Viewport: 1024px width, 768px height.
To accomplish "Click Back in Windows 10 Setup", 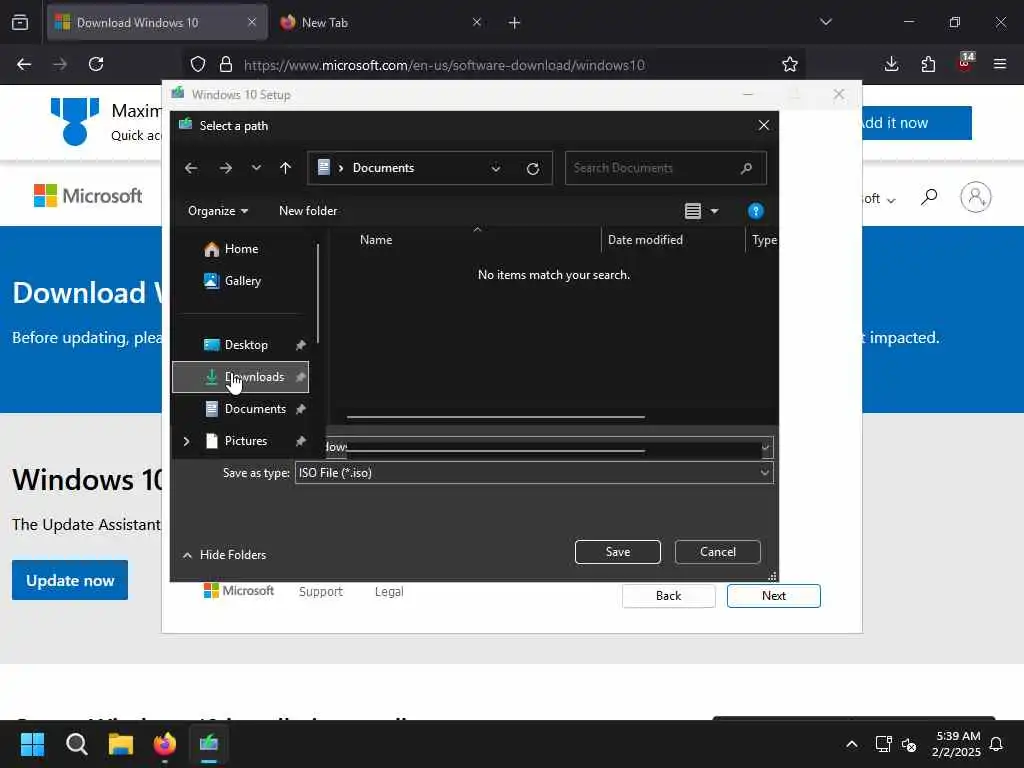I will [668, 596].
